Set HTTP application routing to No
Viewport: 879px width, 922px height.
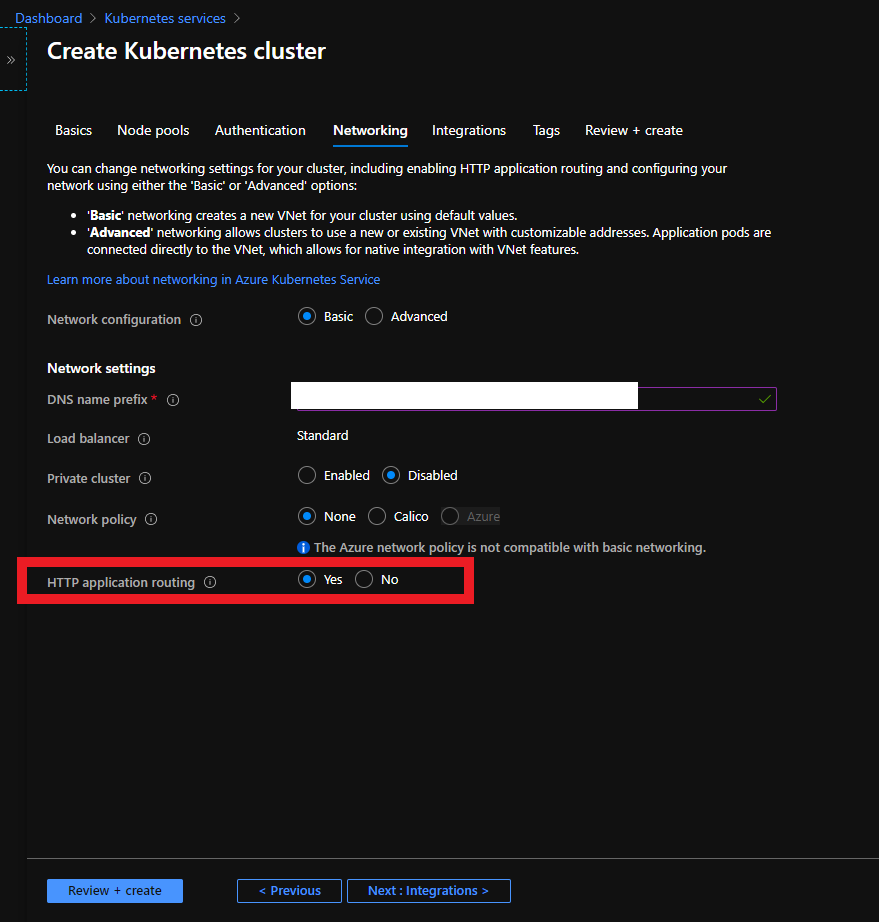point(364,580)
